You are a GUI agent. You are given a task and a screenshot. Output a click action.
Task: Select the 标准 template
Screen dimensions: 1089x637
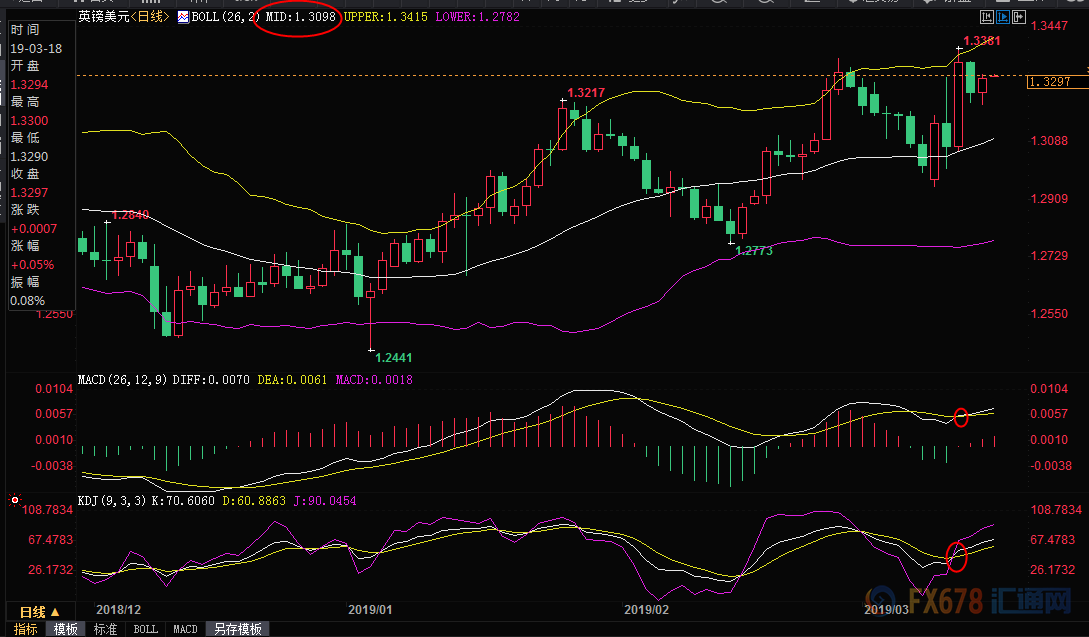[105, 629]
